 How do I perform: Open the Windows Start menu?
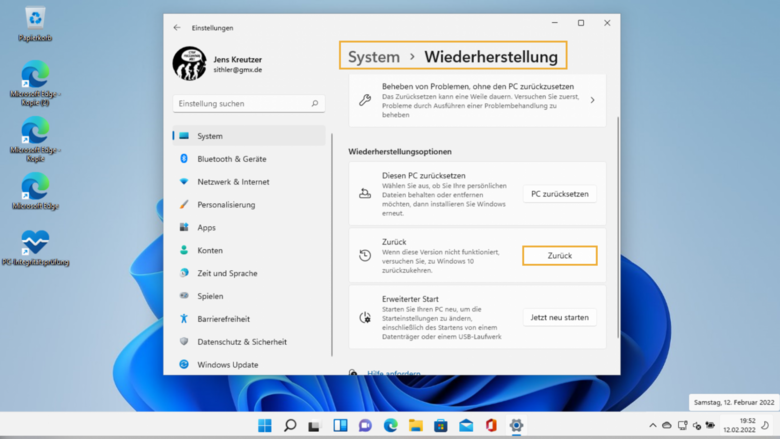(x=265, y=426)
